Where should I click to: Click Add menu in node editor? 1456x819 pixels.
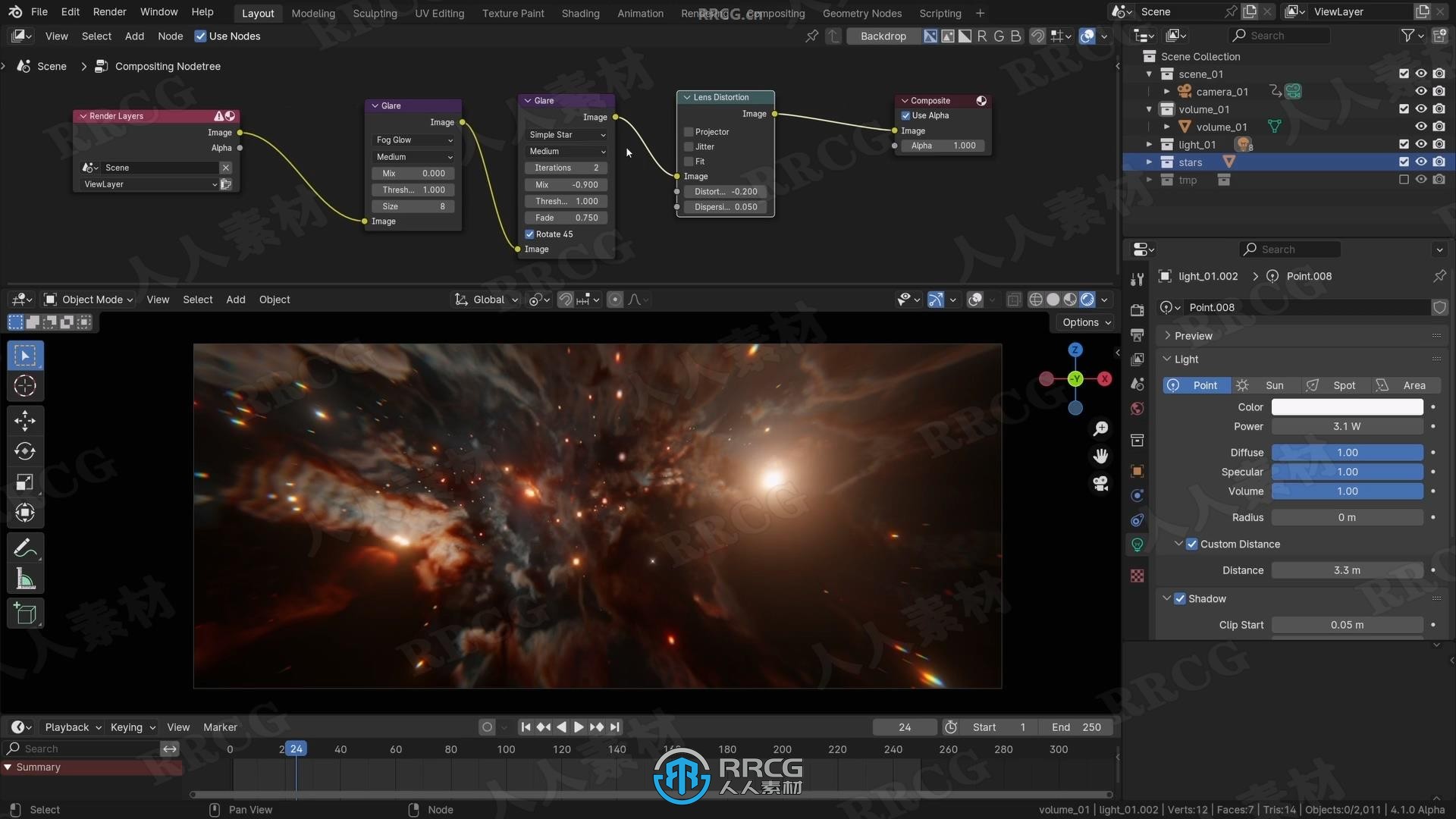pyautogui.click(x=133, y=35)
